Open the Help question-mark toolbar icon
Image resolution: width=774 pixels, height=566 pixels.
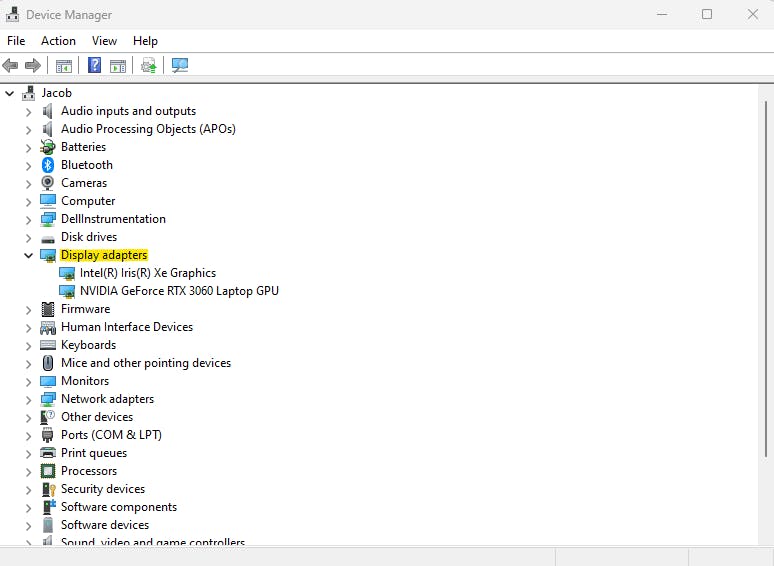tap(94, 65)
